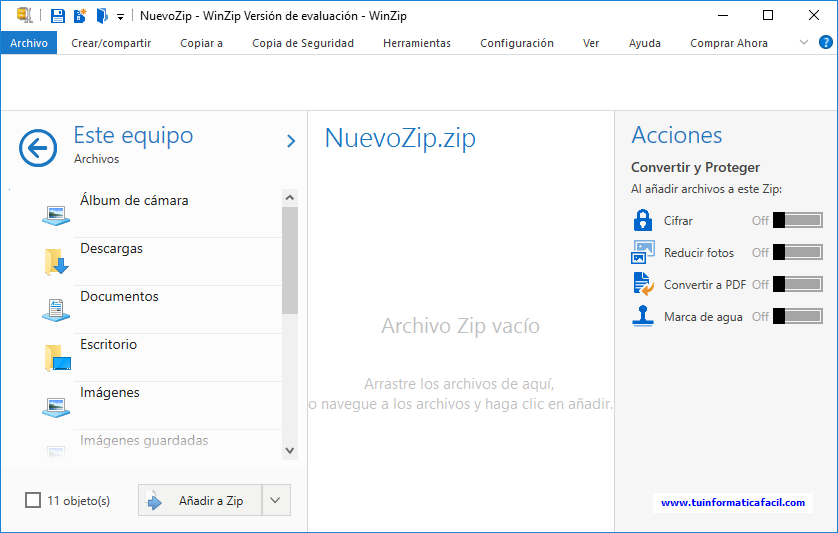Click the file list scrollbar thumb
The width and height of the screenshot is (838, 533).
pos(290,260)
